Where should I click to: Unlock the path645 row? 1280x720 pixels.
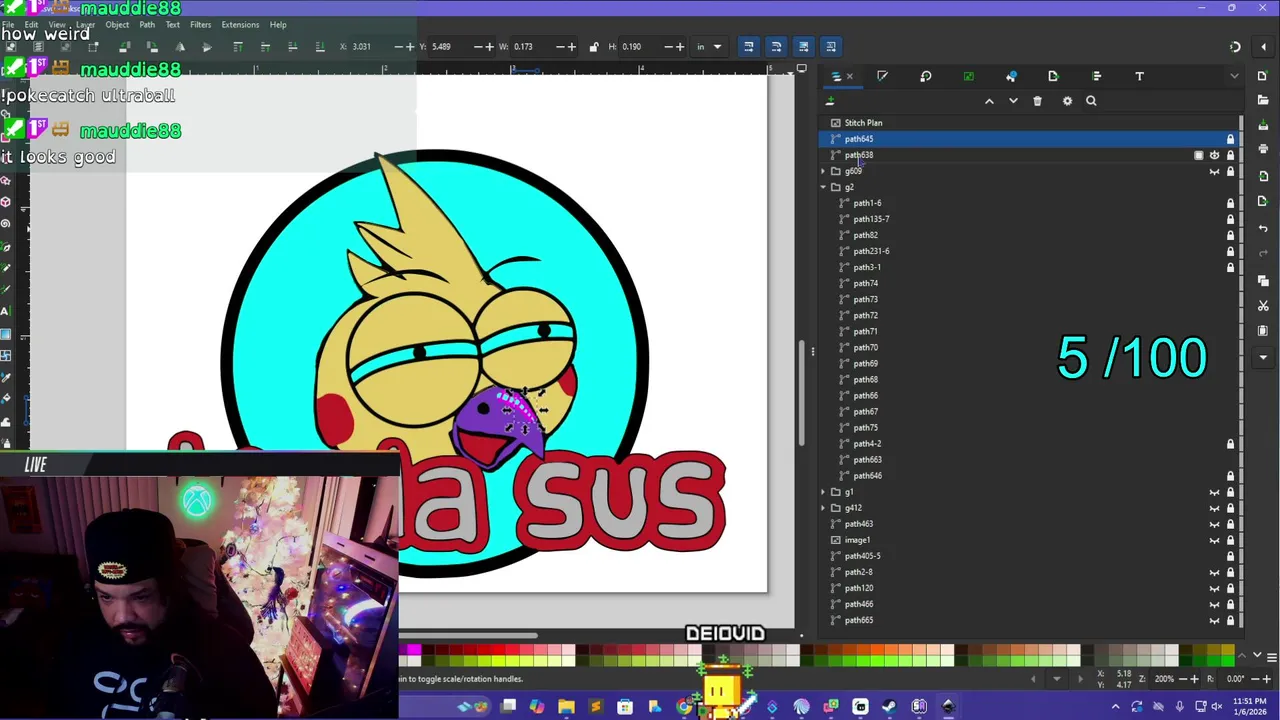click(x=1230, y=139)
